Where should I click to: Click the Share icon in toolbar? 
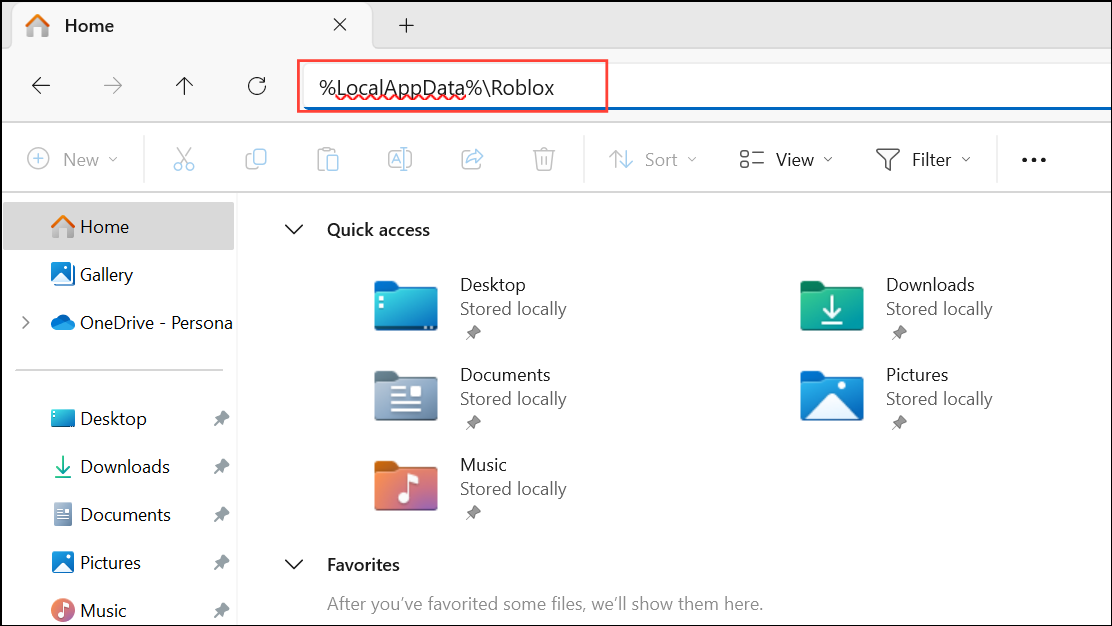tap(472, 159)
